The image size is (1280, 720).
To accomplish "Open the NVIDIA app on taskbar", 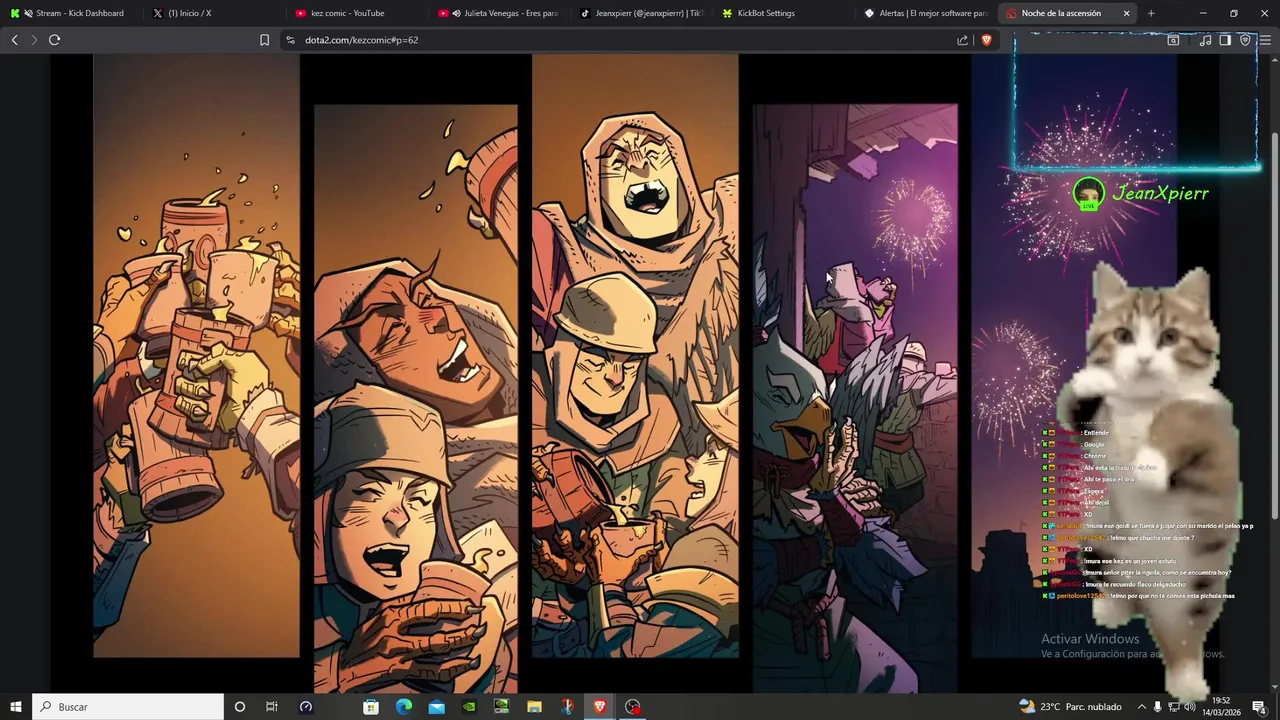I will [469, 707].
